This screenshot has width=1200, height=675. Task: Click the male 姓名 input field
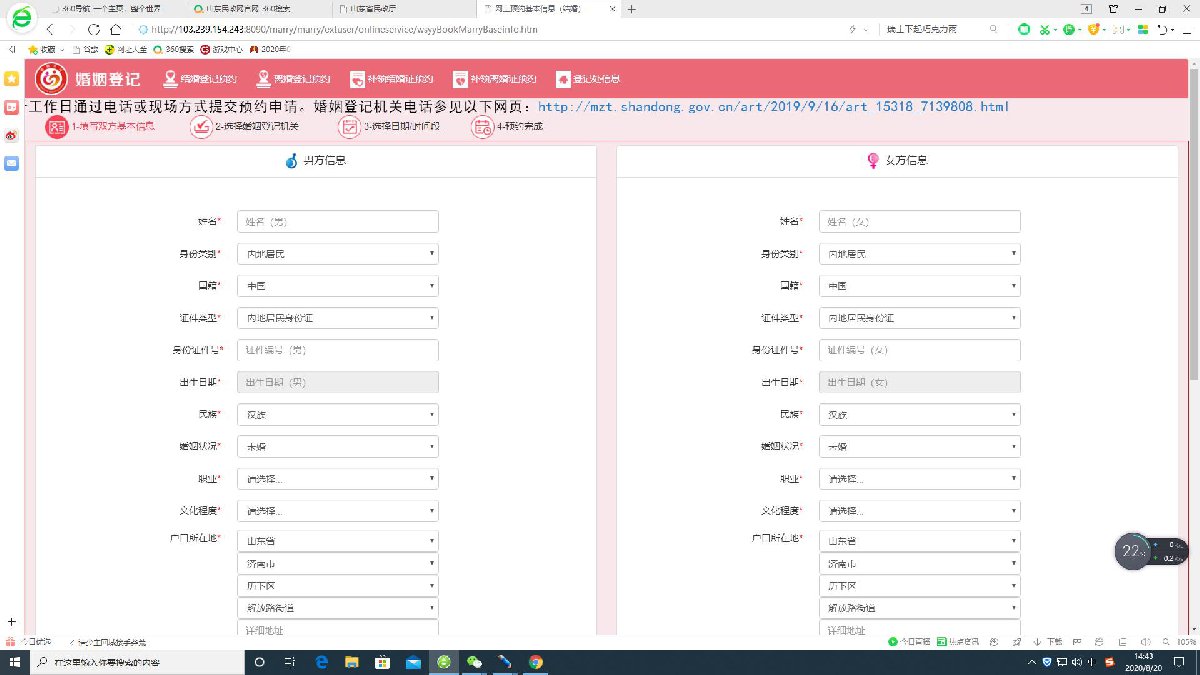coord(337,222)
